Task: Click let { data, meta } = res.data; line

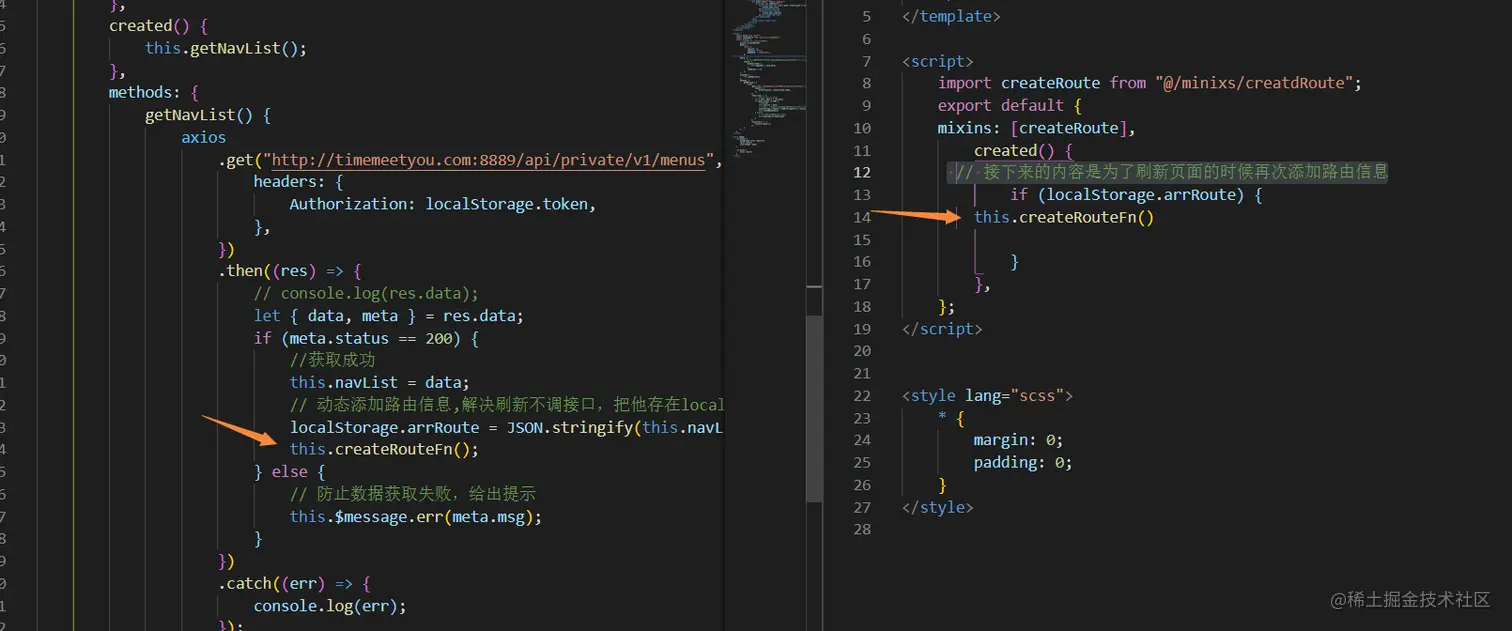Action: tap(389, 316)
